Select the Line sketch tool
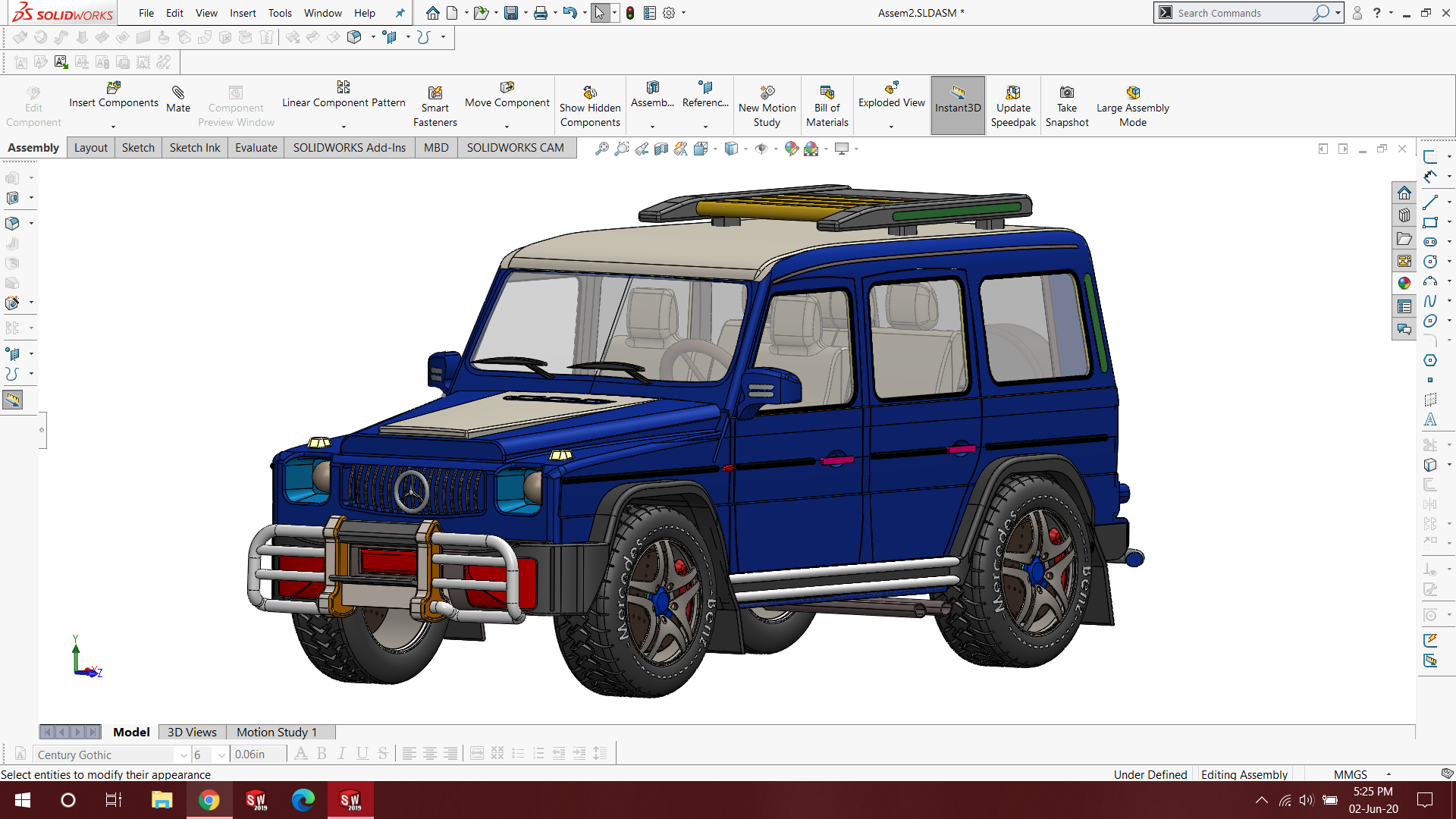Viewport: 1456px width, 819px height. 1430,202
